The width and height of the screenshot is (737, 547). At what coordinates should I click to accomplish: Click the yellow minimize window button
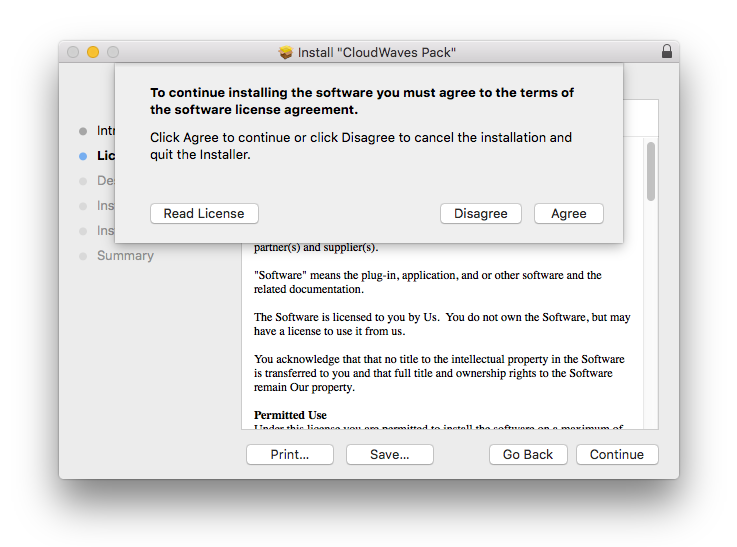click(x=93, y=52)
